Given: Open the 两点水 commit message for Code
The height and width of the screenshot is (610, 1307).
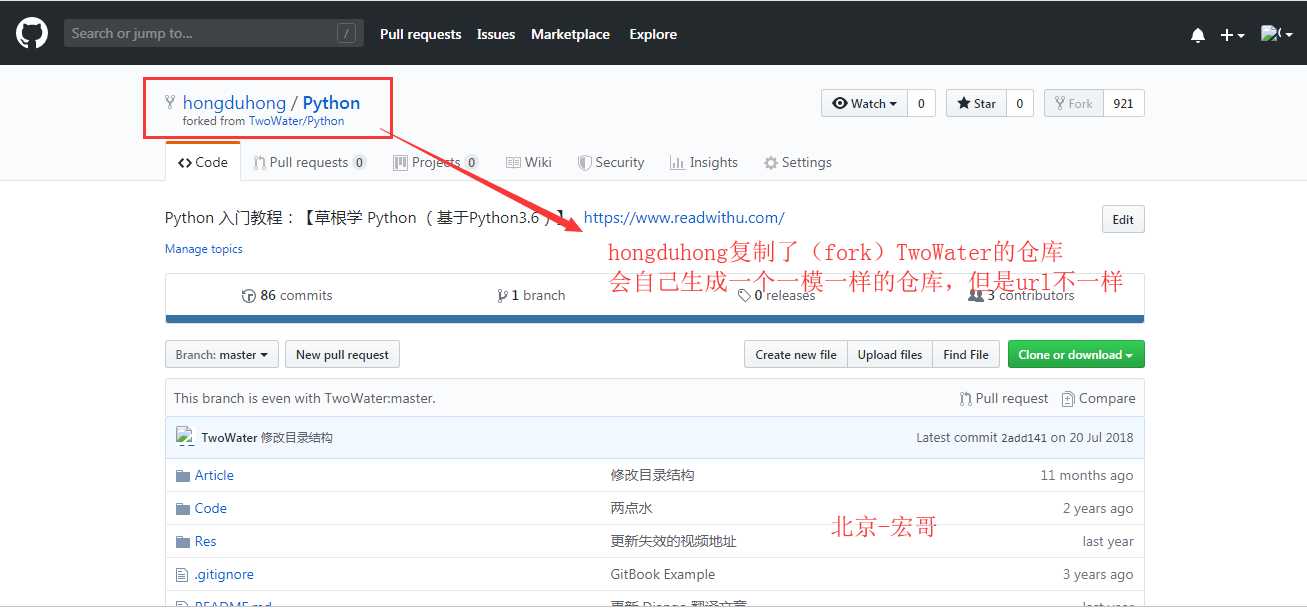Looking at the screenshot, I should 631,508.
